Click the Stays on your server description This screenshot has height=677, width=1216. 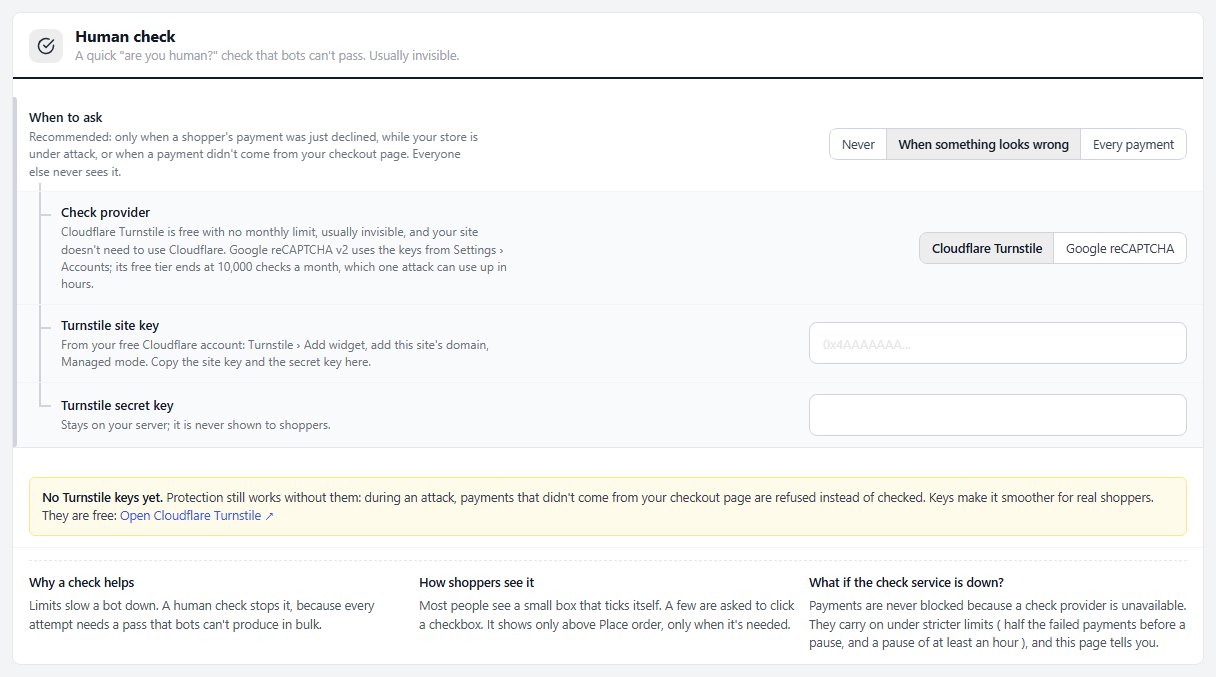pyautogui.click(x=196, y=425)
